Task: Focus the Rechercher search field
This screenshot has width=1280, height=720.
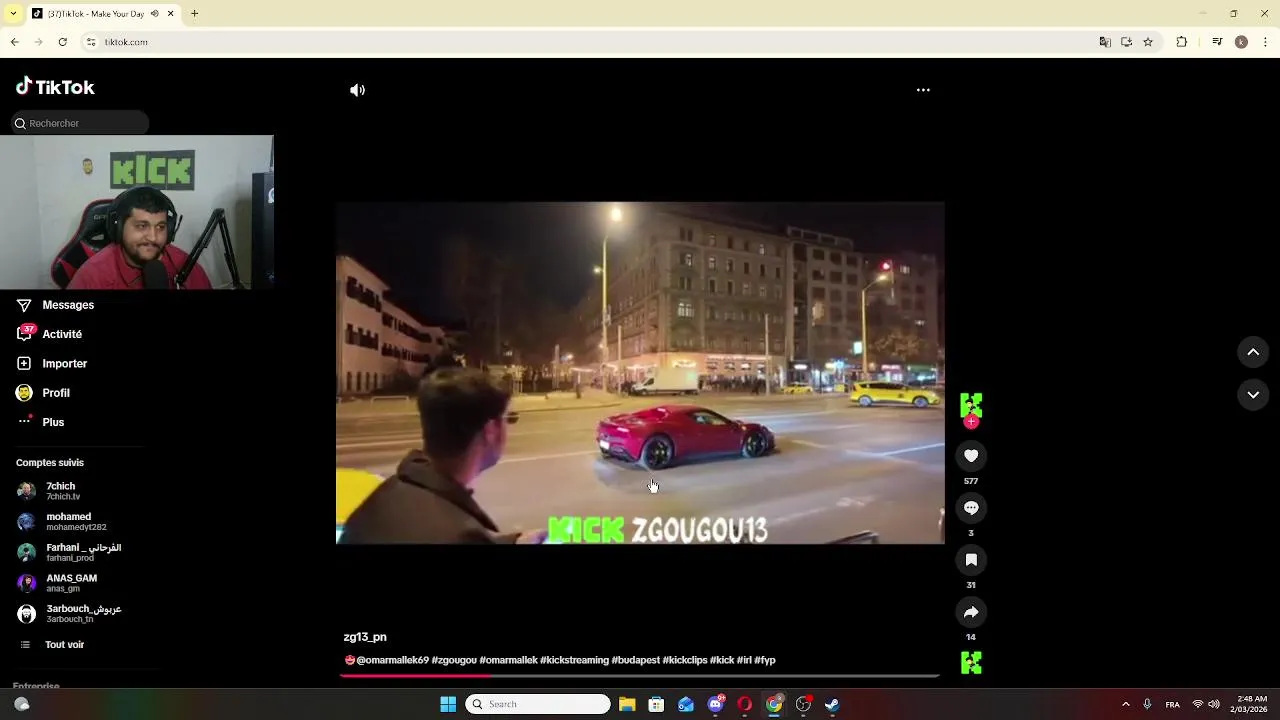Action: pyautogui.click(x=80, y=123)
